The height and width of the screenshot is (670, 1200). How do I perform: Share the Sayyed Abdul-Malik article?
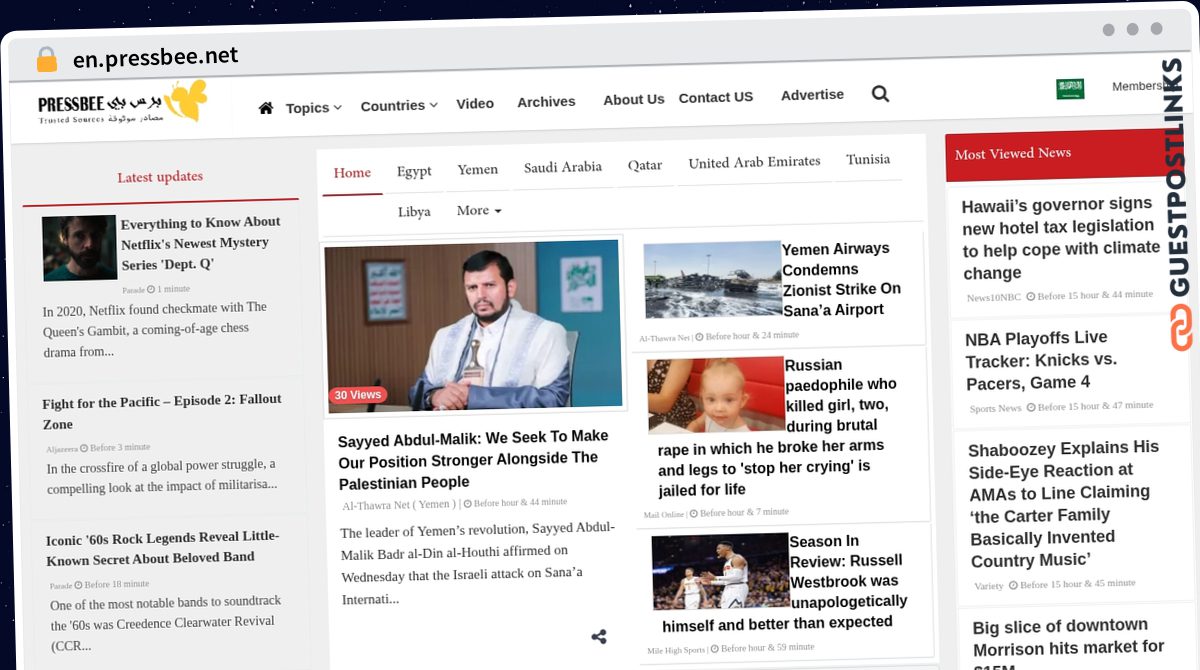point(599,637)
